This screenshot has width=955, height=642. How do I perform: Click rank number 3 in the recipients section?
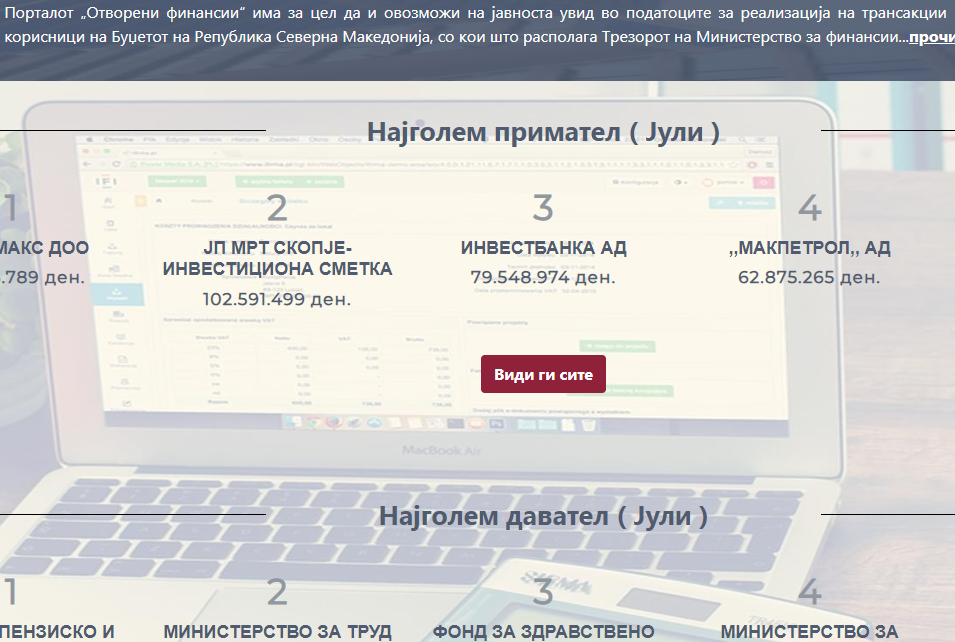tap(543, 208)
